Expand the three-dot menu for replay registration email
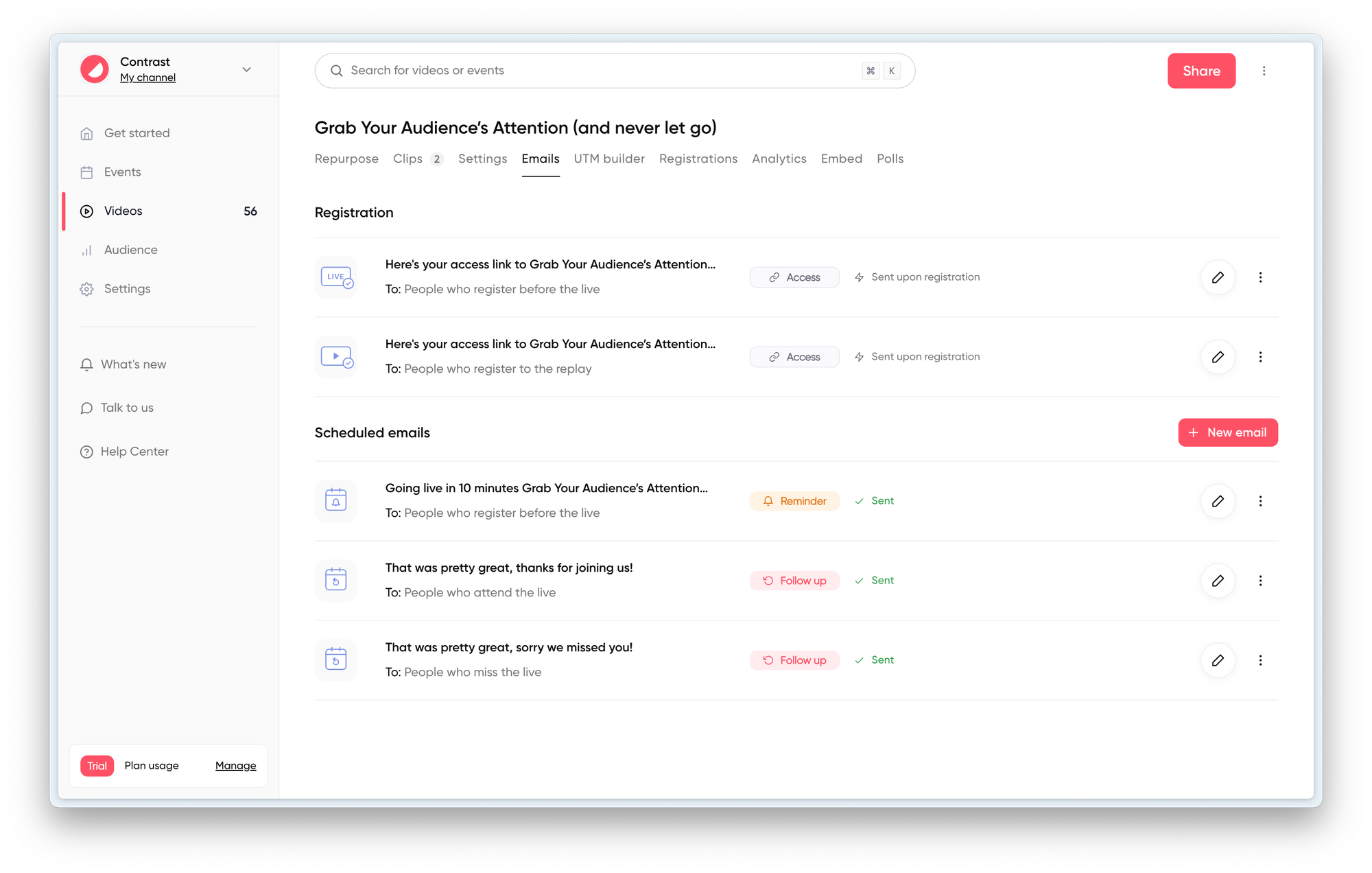The height and width of the screenshot is (873, 1372). pyautogui.click(x=1261, y=356)
